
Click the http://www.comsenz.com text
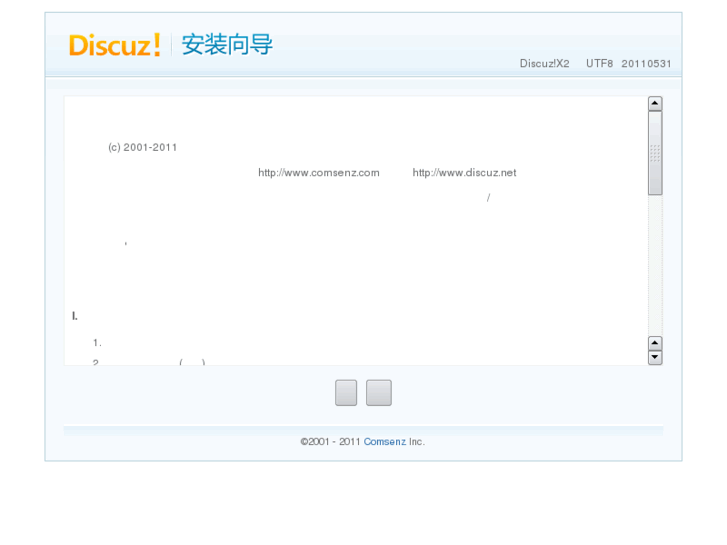pyautogui.click(x=319, y=173)
